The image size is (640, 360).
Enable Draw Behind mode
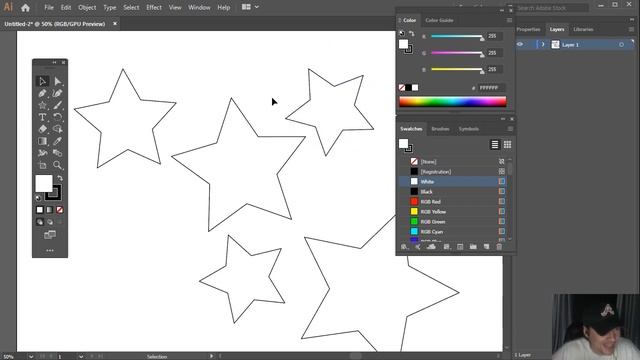pos(50,222)
